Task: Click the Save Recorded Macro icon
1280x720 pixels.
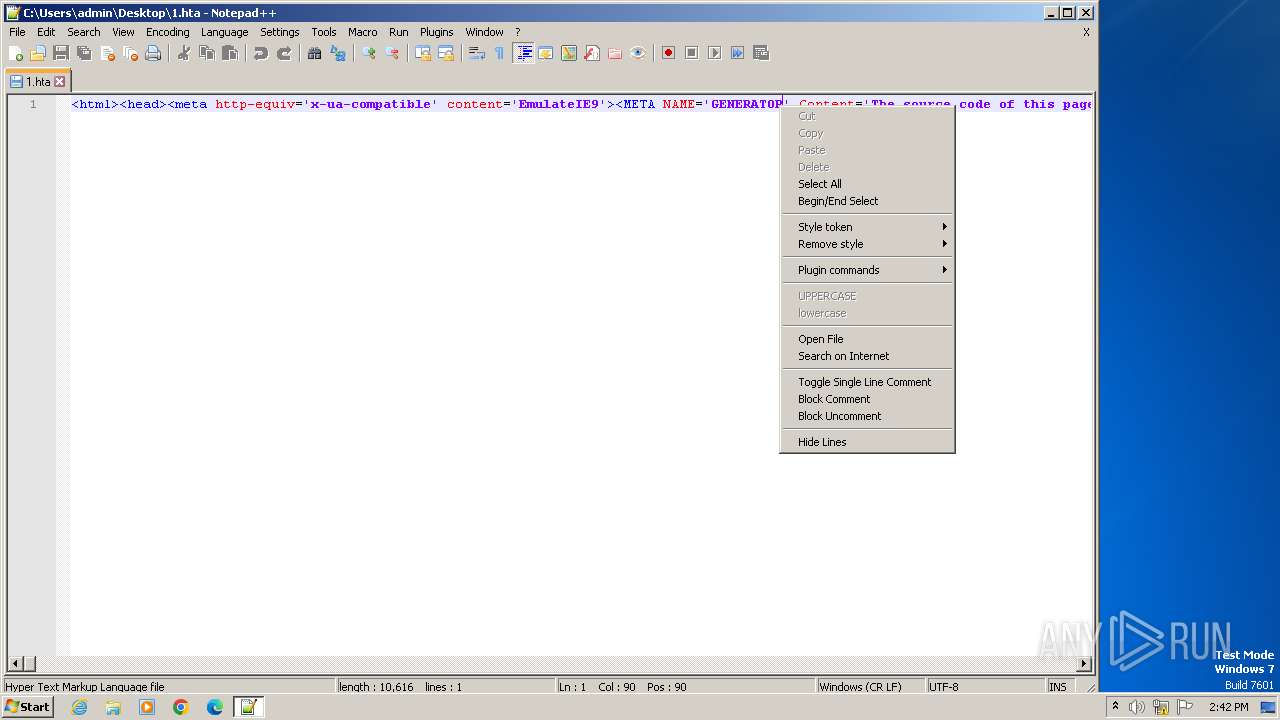Action: (x=760, y=53)
